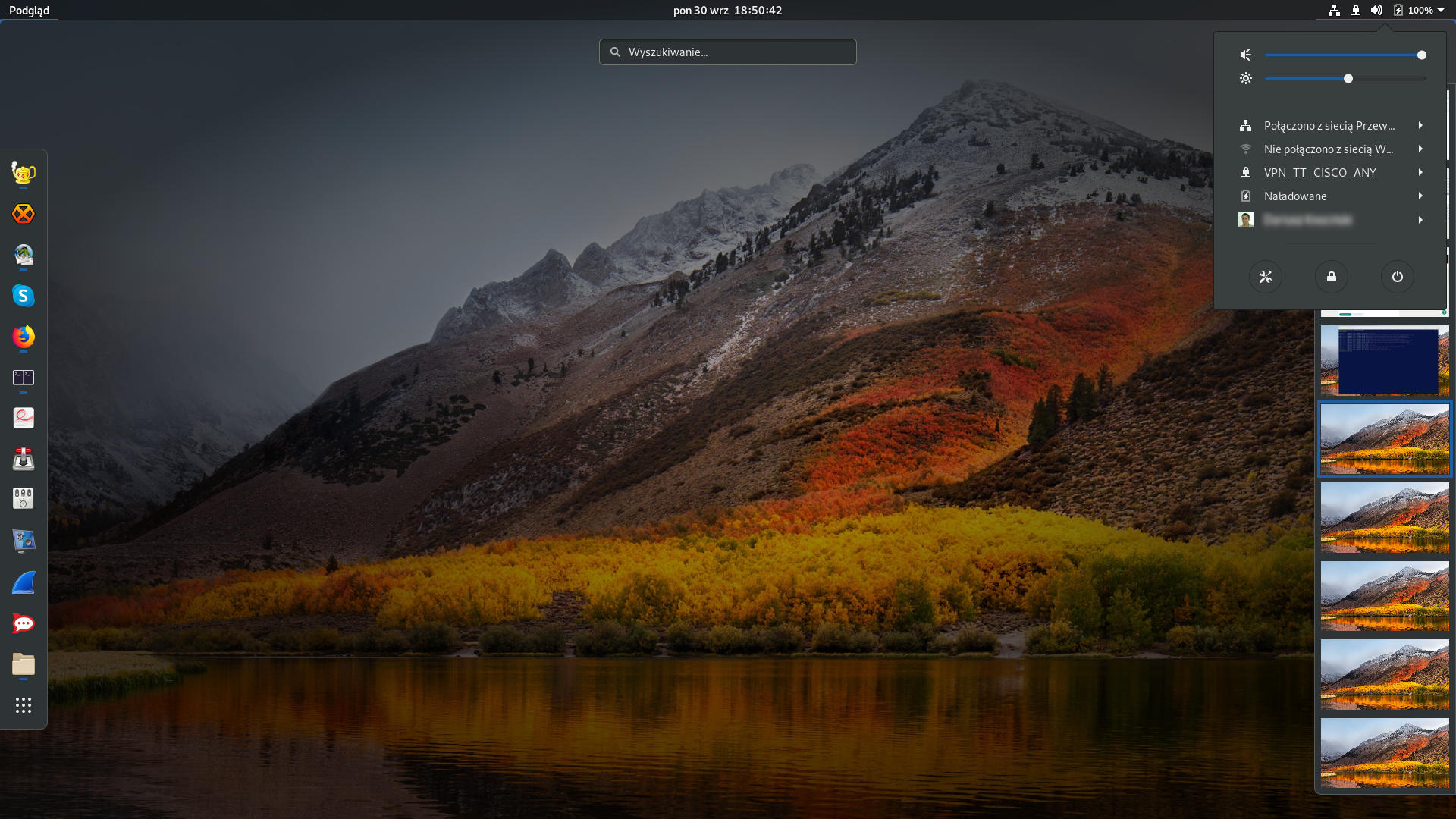This screenshot has height=819, width=1456.
Task: Open GNOME Tweaks from the dock
Action: pos(24,498)
